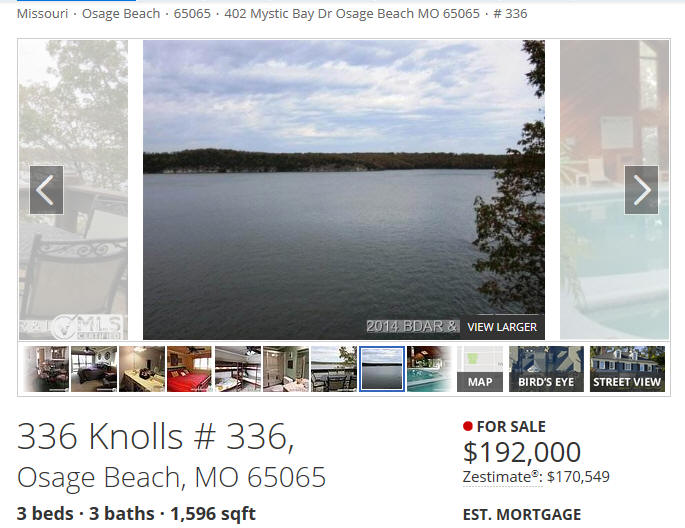Advance to next photo with right arrow
The image size is (685, 528).
coord(641,190)
